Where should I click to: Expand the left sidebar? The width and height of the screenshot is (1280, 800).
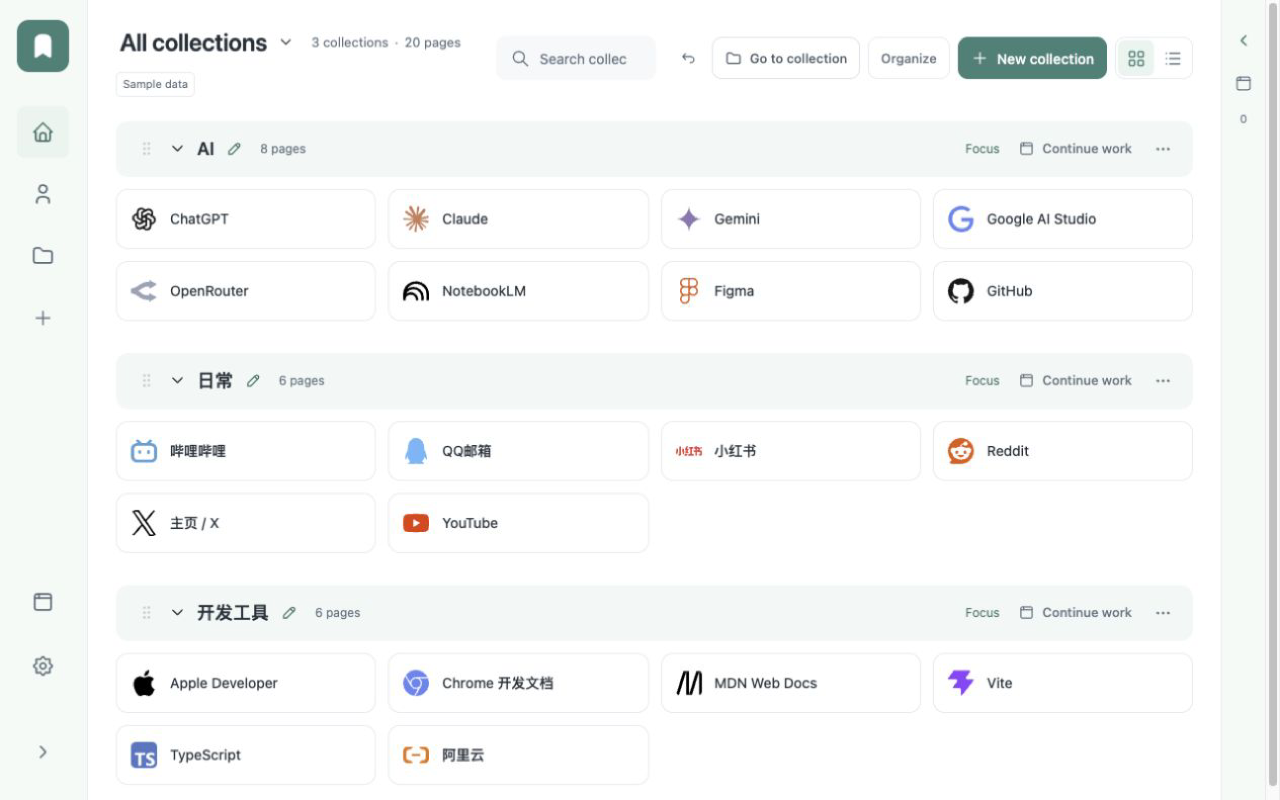pos(43,752)
